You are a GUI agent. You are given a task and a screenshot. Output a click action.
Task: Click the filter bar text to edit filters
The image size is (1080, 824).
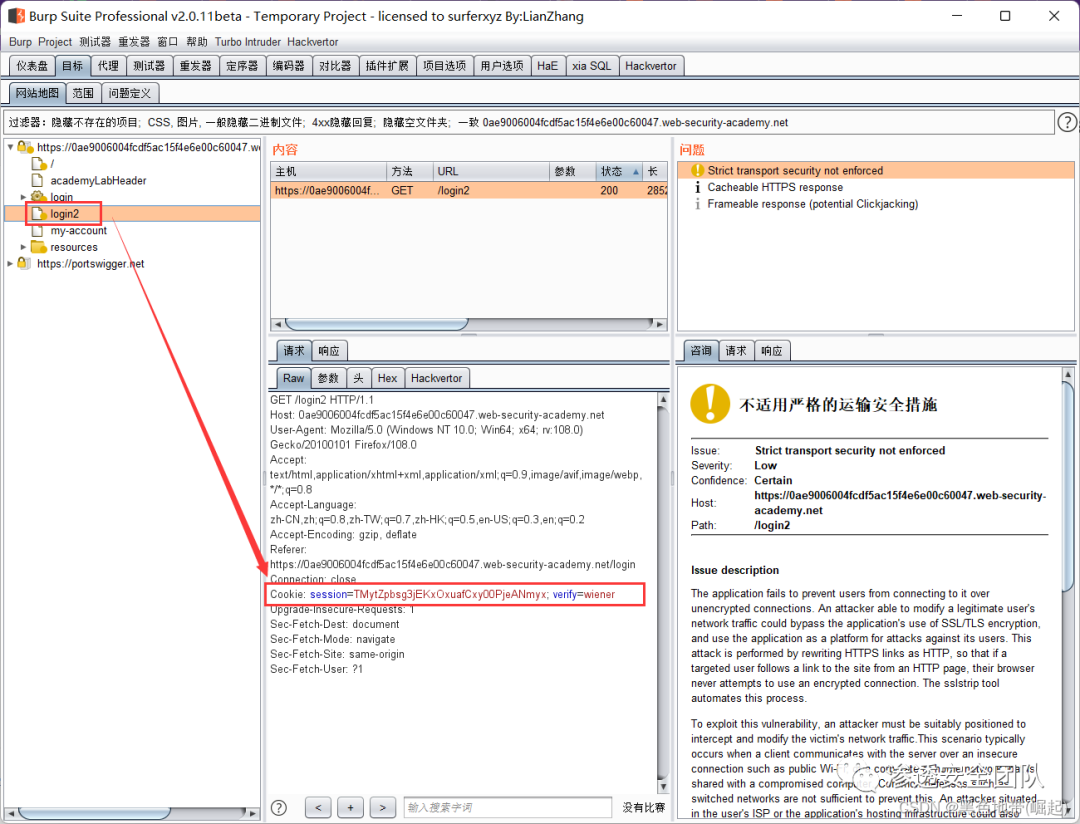click(x=529, y=123)
